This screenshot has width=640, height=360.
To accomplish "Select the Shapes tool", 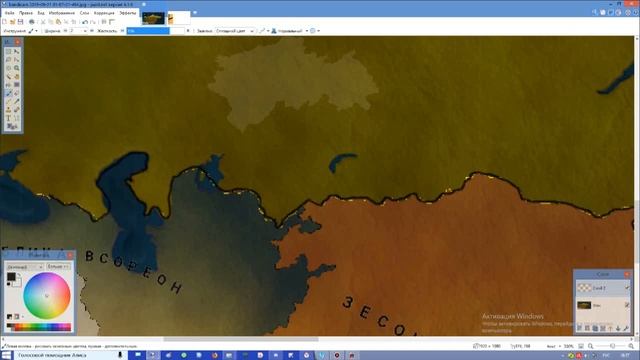I will [x=13, y=127].
